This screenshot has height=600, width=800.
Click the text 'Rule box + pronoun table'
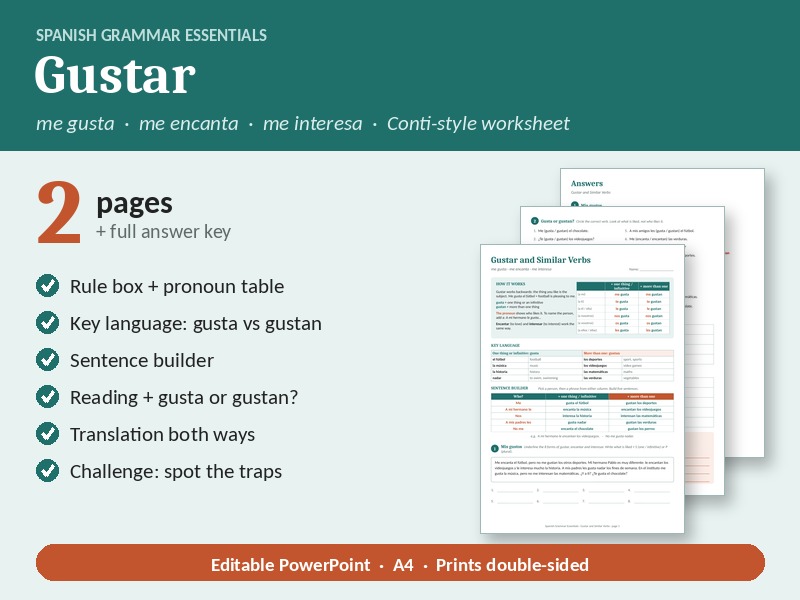coord(177,286)
